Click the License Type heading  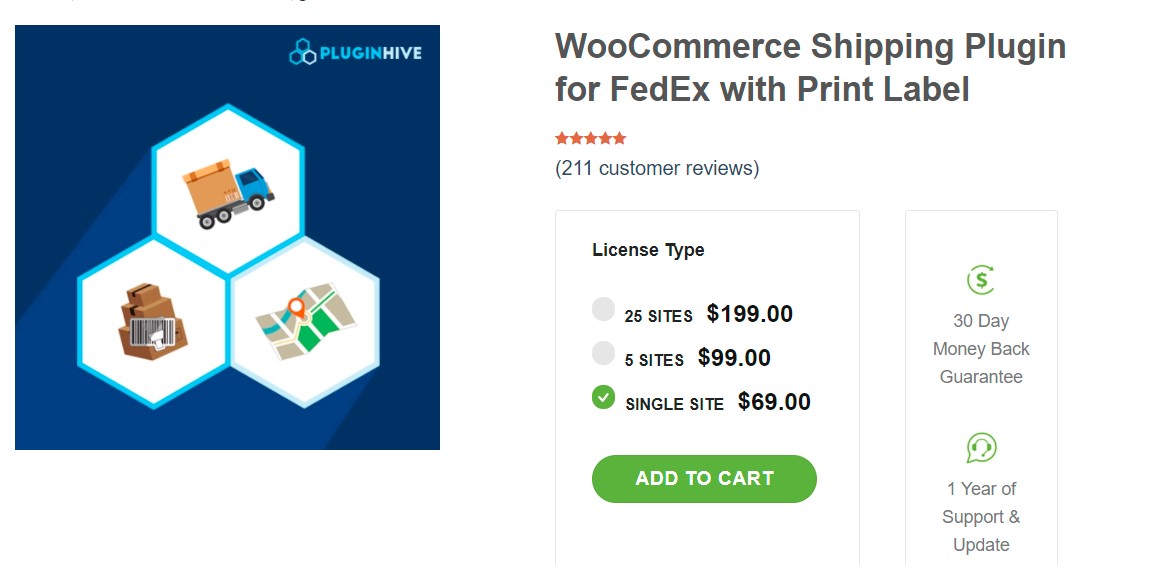click(x=648, y=250)
